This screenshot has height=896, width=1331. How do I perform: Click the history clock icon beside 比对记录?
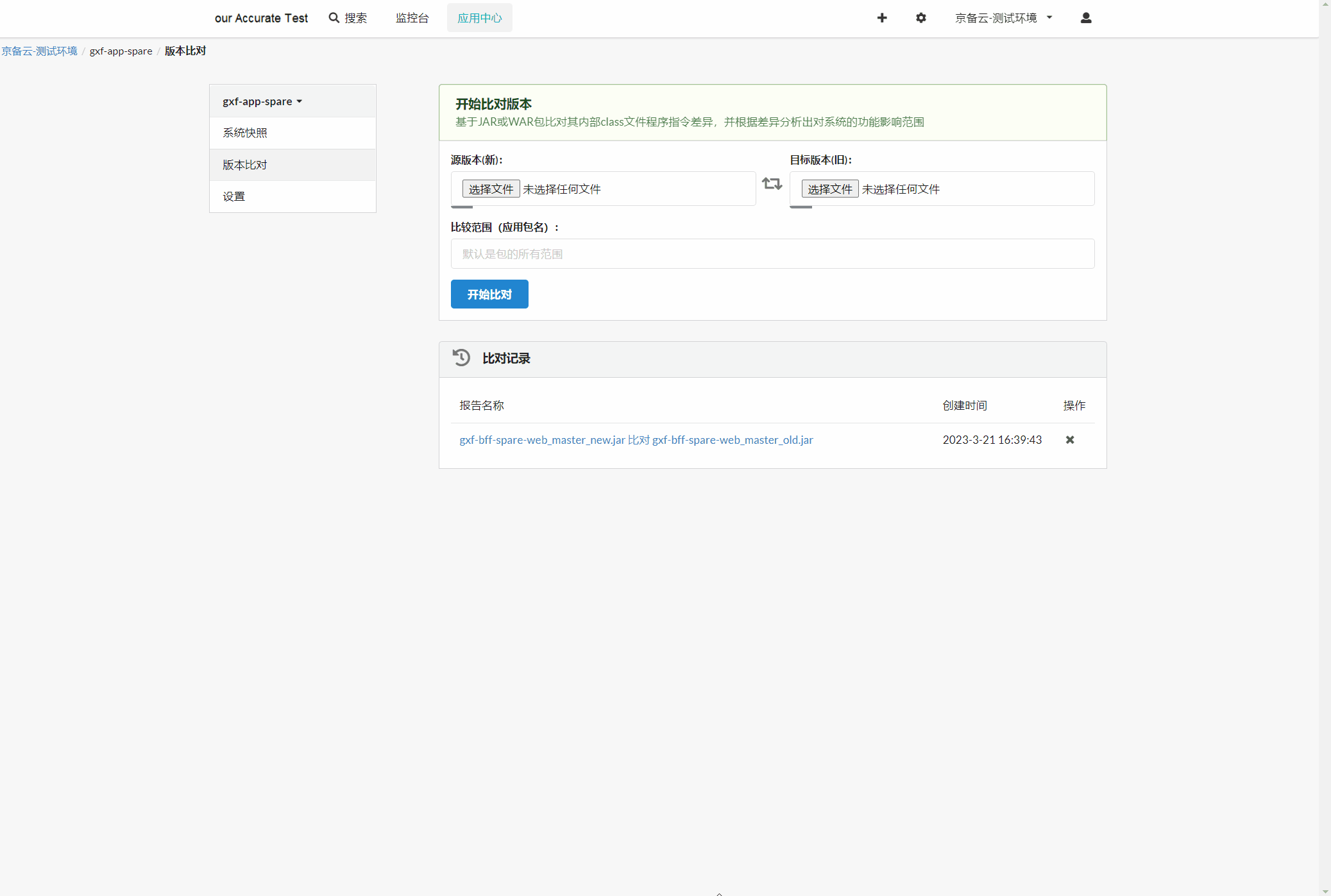(461, 358)
